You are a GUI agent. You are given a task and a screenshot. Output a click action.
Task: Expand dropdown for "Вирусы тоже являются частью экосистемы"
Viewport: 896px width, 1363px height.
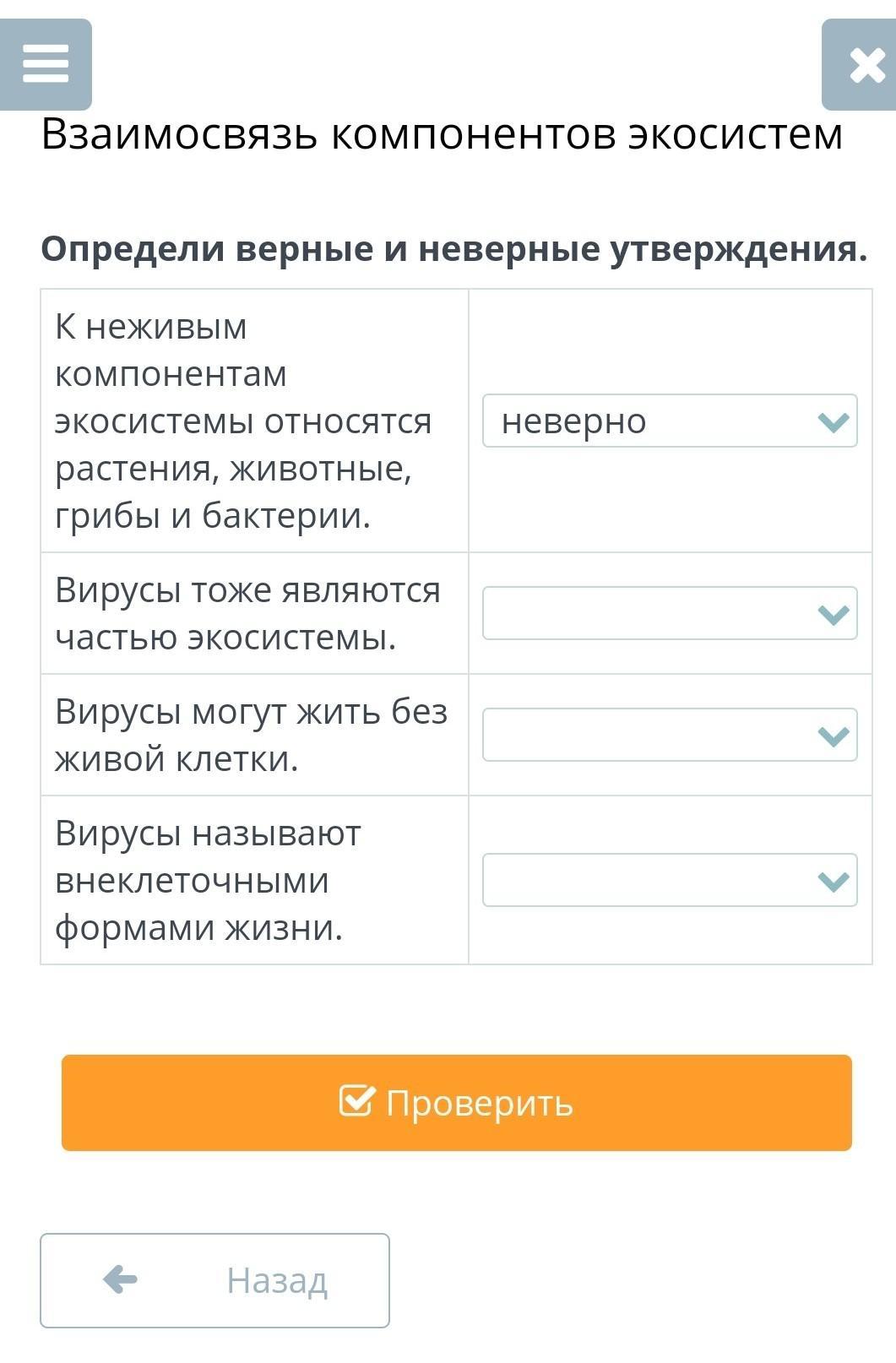click(669, 613)
